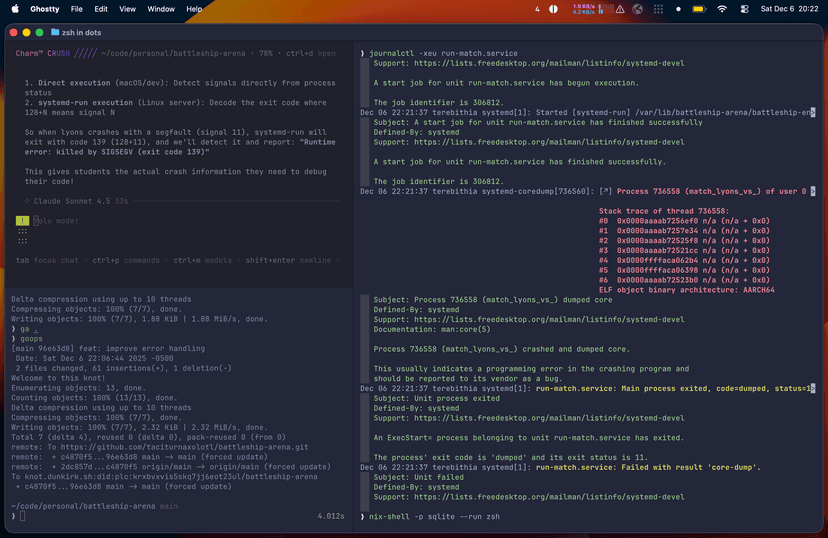
Task: Click the Wi-Fi status icon
Action: 722,9
